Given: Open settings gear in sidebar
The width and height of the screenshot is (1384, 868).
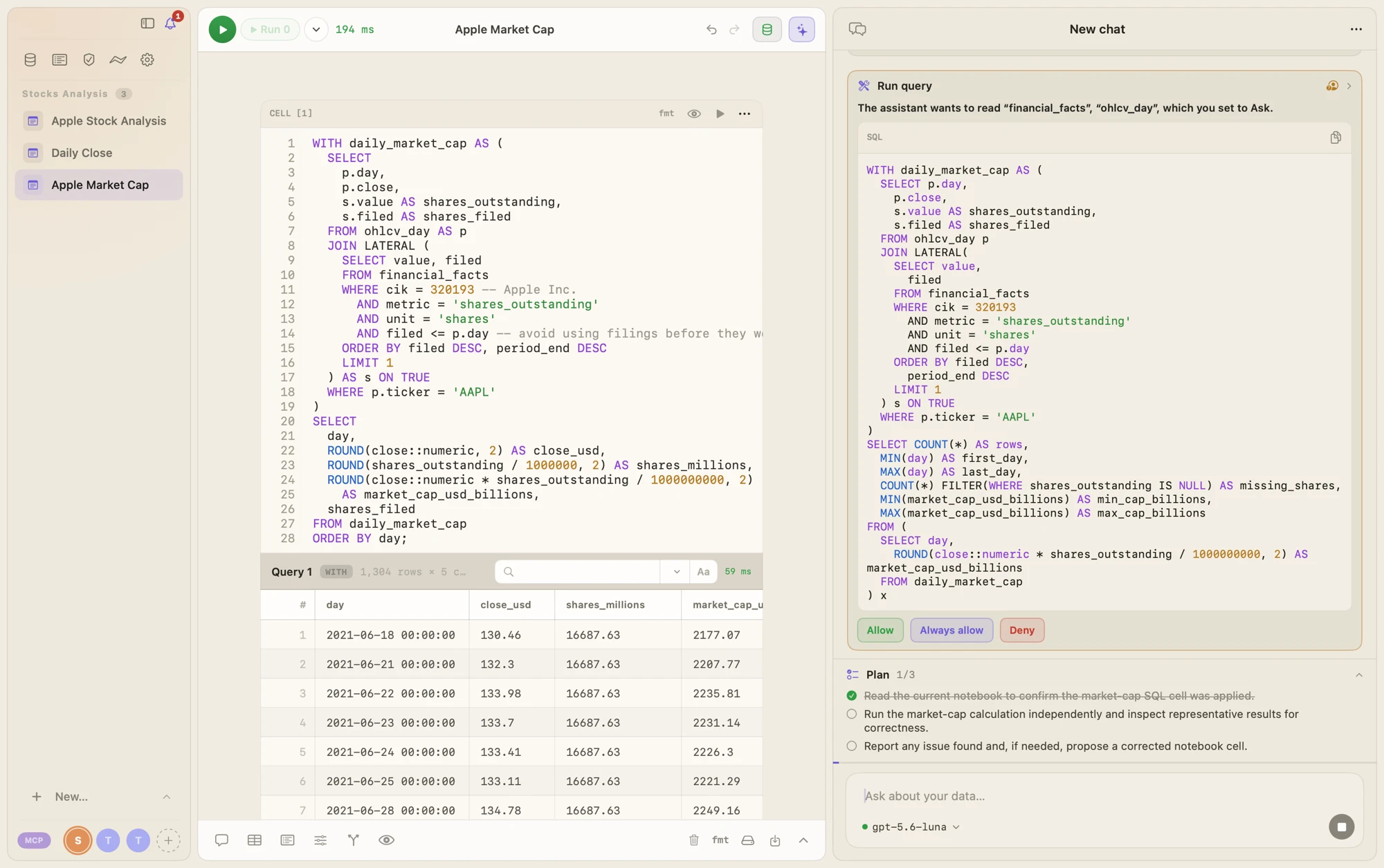Looking at the screenshot, I should click(x=147, y=60).
